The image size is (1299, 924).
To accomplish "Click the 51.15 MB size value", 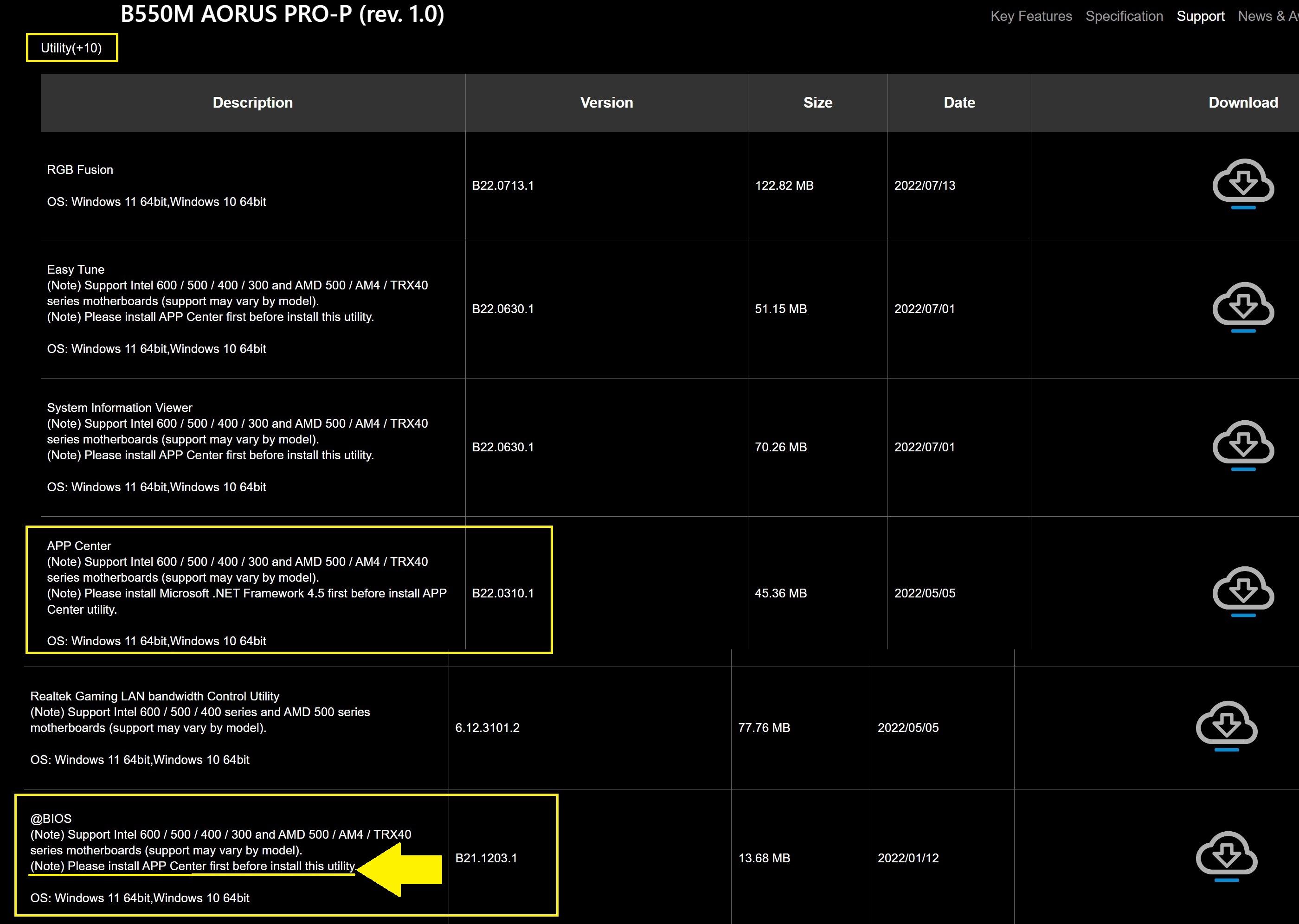I will (x=781, y=309).
